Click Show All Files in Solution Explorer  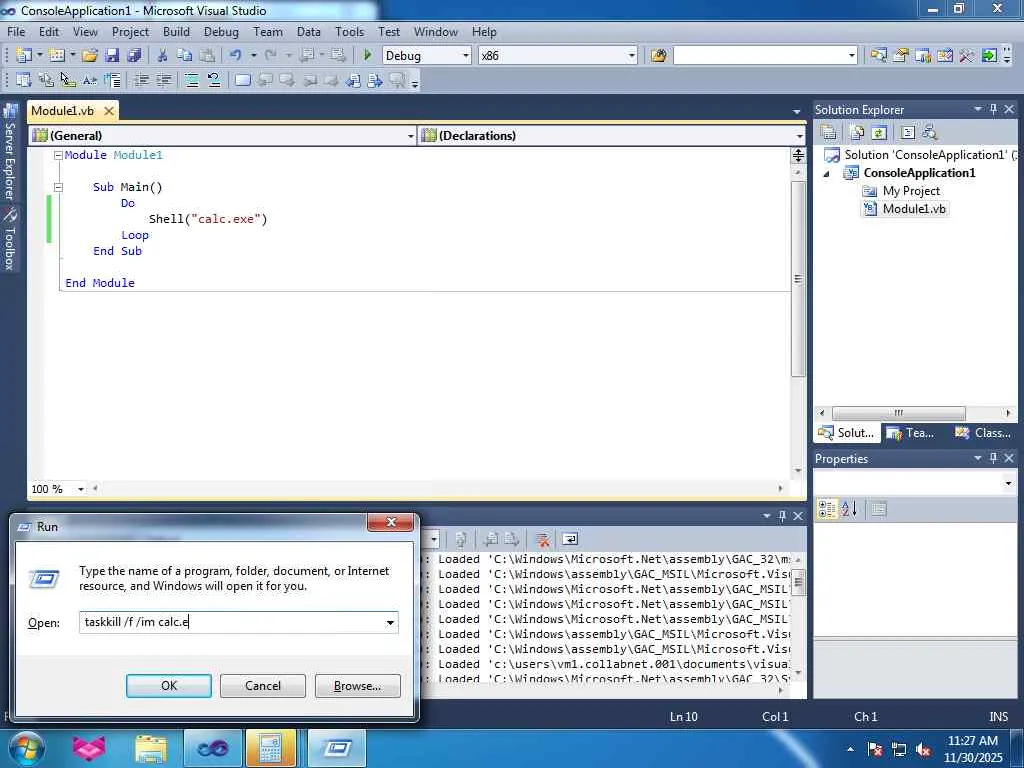click(x=857, y=133)
